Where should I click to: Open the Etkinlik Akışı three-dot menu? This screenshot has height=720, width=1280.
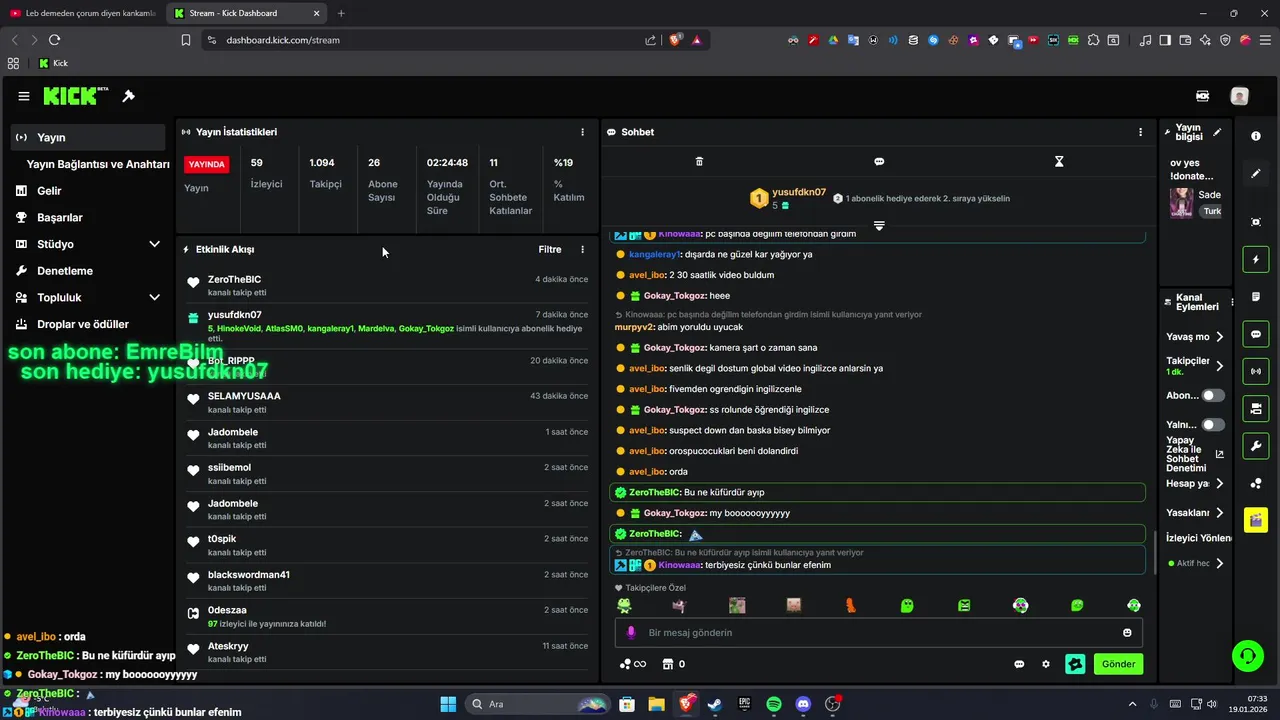583,249
